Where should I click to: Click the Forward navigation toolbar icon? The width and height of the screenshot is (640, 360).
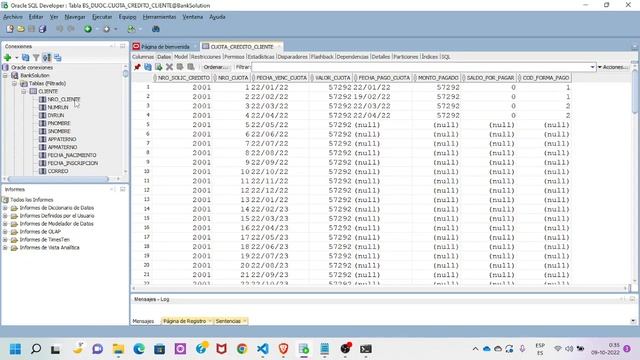pyautogui.click(x=107, y=29)
